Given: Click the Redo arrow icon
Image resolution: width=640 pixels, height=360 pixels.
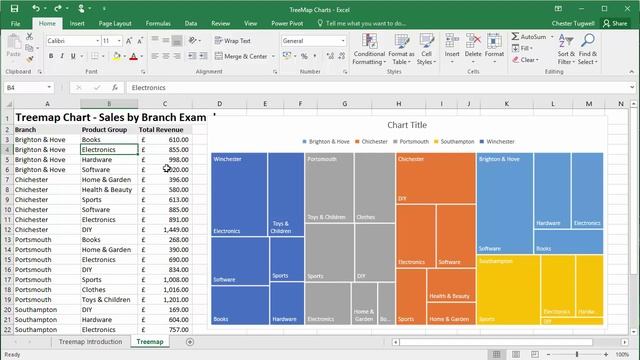Looking at the screenshot, I should (58, 9).
